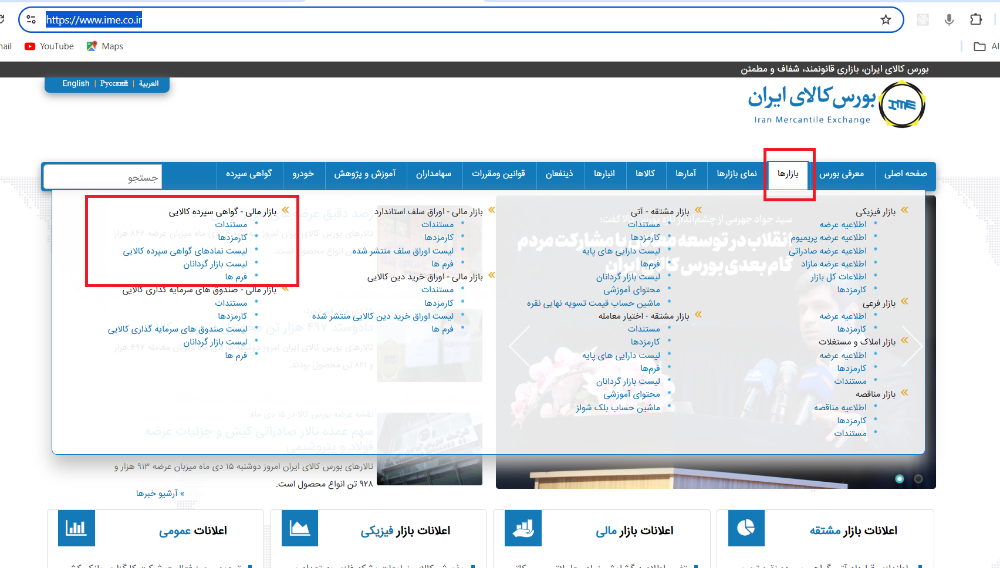Open YouTube bookmark

pyautogui.click(x=49, y=46)
